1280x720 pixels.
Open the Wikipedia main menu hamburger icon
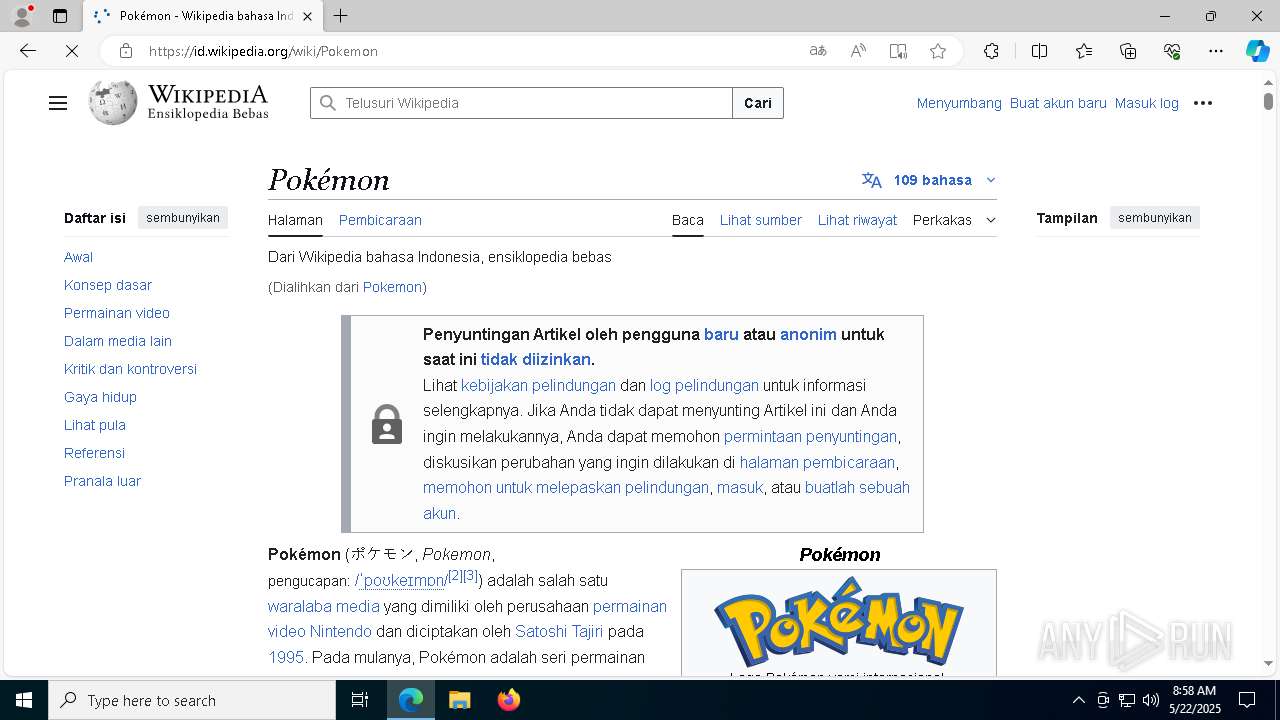(x=58, y=103)
